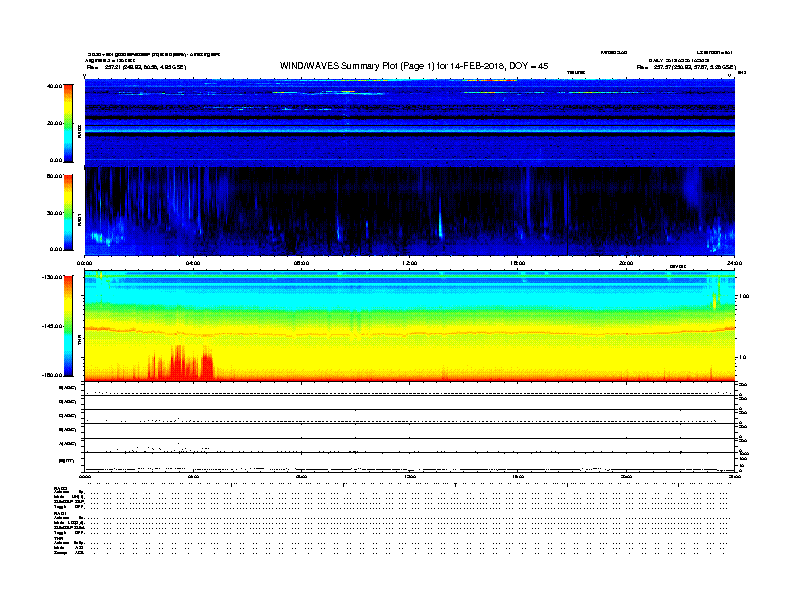Click the bright cyan spike in RAD1 panel
Image resolution: width=792 pixels, height=612 pixels.
click(x=440, y=222)
